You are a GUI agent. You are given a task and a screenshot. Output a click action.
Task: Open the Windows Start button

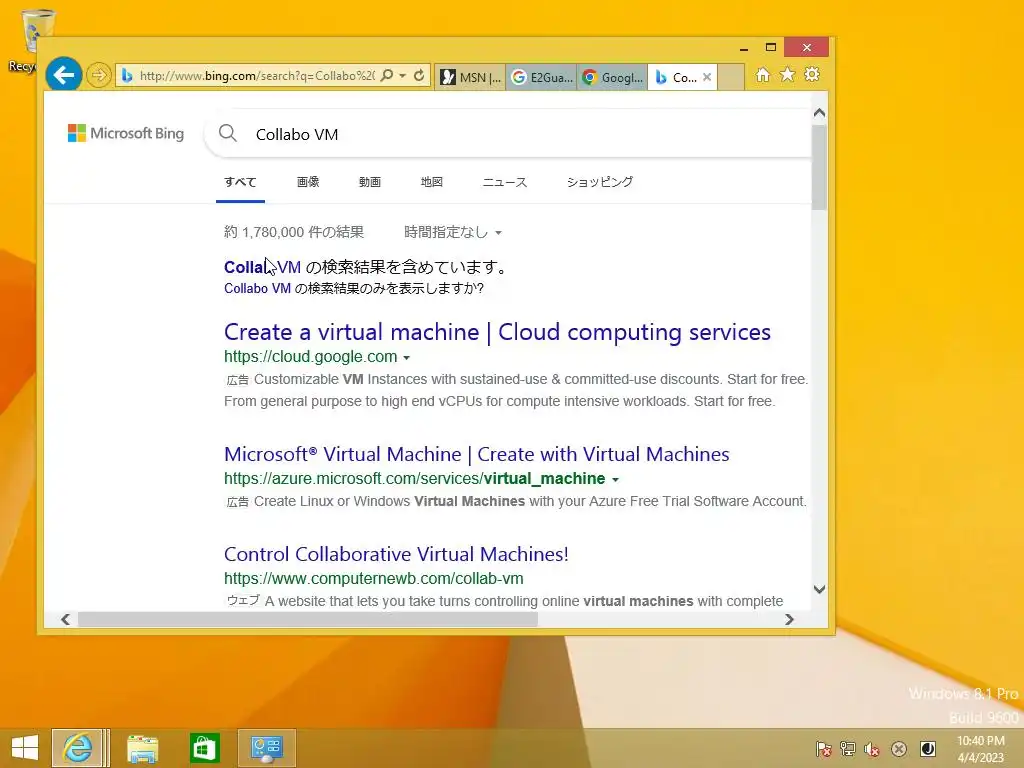(25, 748)
